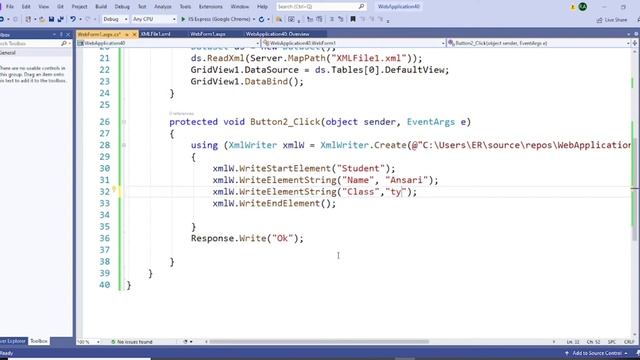The image size is (640, 360).
Task: Click the decrease indent toolbar icon
Action: 310,19
